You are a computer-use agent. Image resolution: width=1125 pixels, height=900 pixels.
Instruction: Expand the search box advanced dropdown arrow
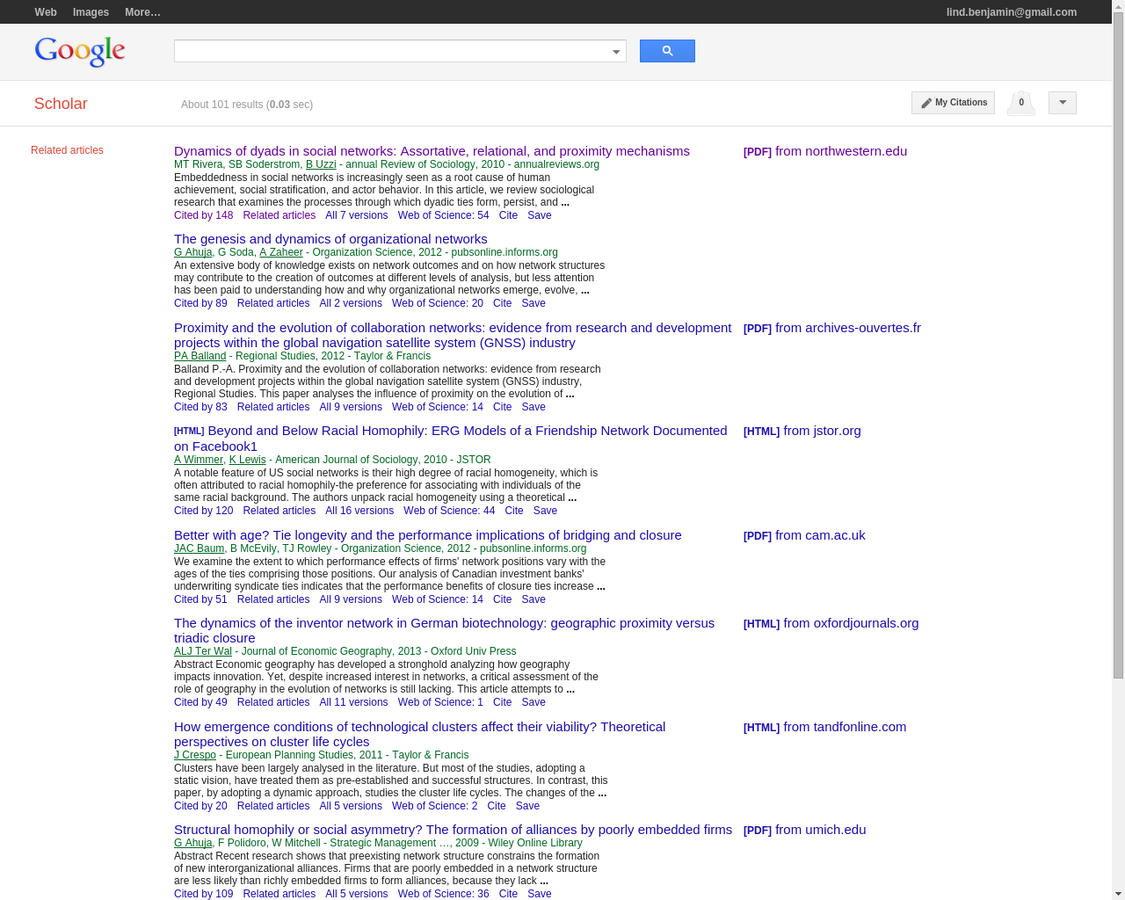[x=616, y=52]
